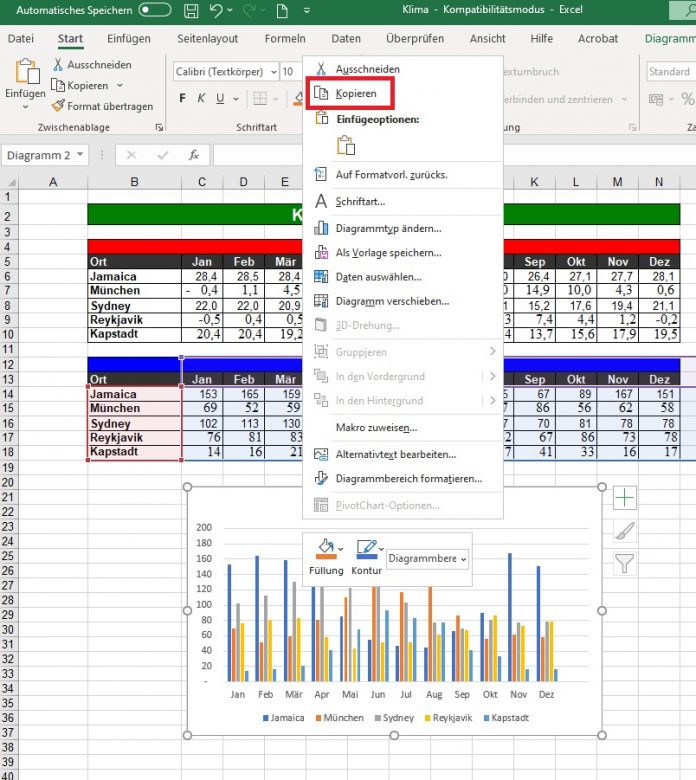Toggle italic K formatting
This screenshot has width=696, height=780.
pyautogui.click(x=201, y=98)
